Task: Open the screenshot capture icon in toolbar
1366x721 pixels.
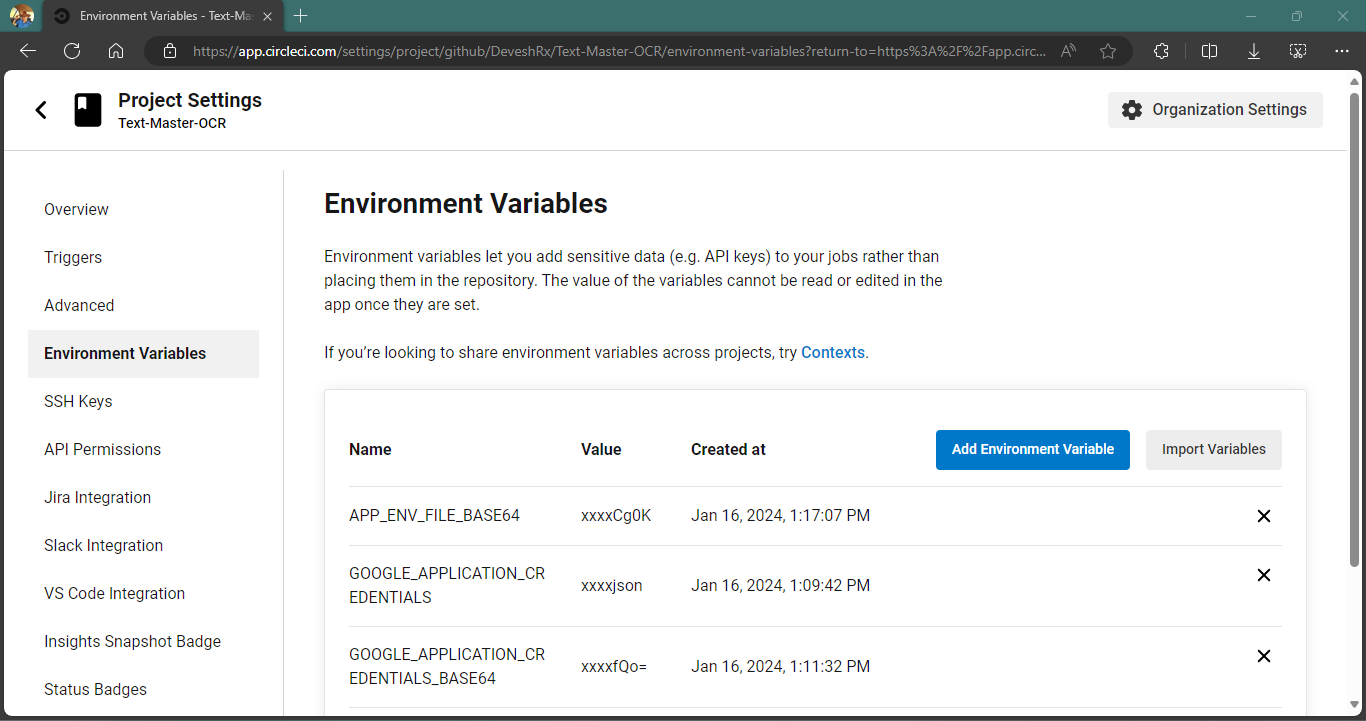Action: point(1298,51)
